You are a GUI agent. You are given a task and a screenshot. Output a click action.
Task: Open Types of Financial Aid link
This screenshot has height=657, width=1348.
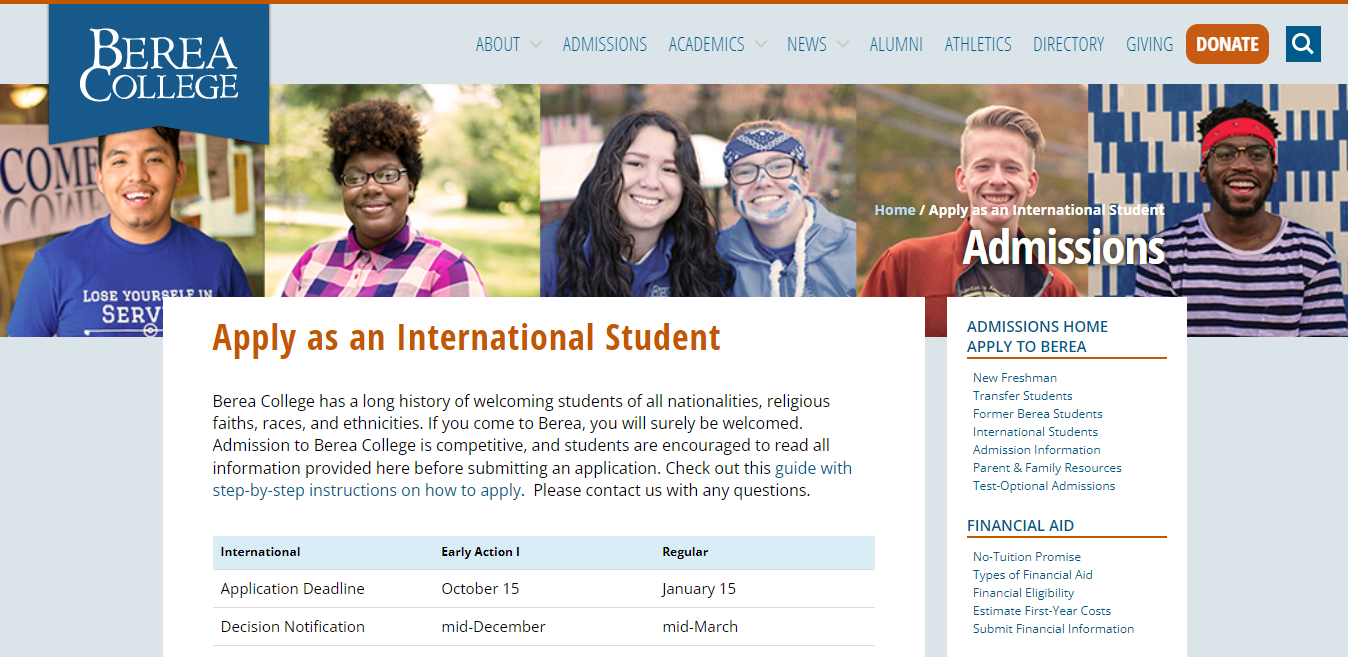click(1033, 575)
